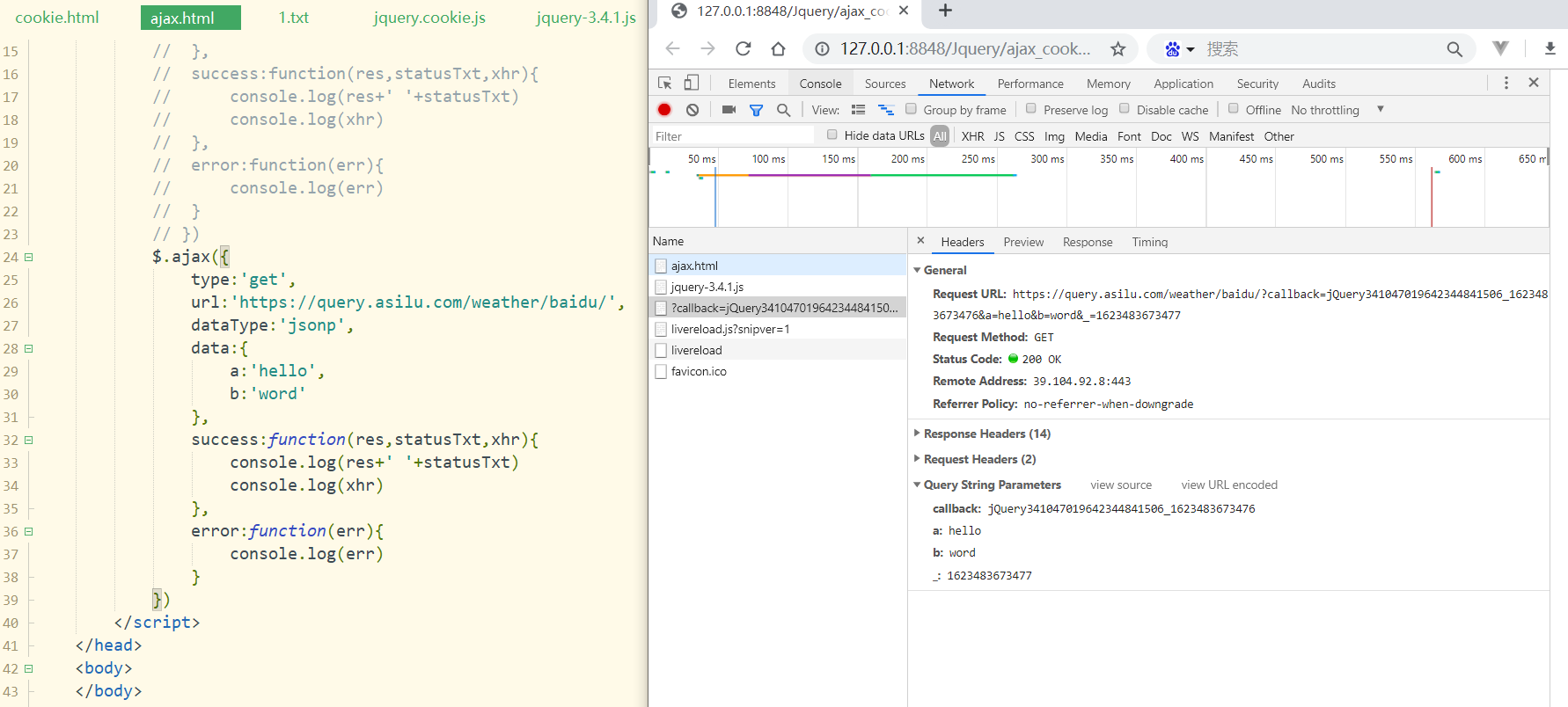Open DevTools more options menu
Viewport: 1568px width, 707px height.
(1506, 83)
